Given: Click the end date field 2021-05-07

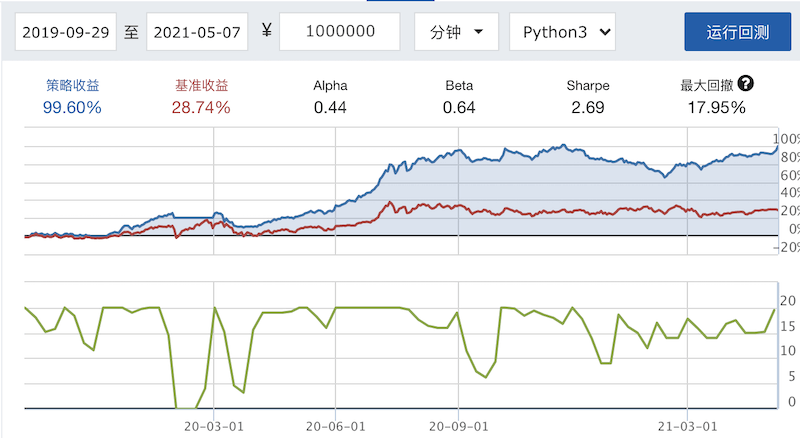Looking at the screenshot, I should (199, 32).
